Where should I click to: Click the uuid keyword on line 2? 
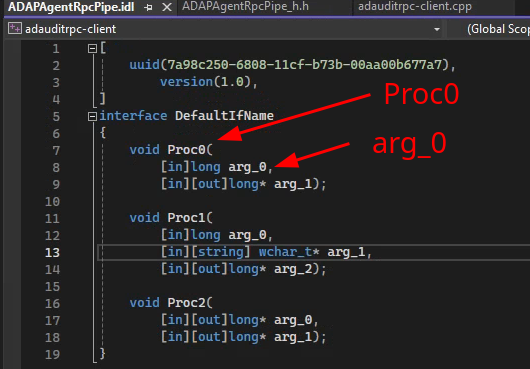pyautogui.click(x=144, y=64)
